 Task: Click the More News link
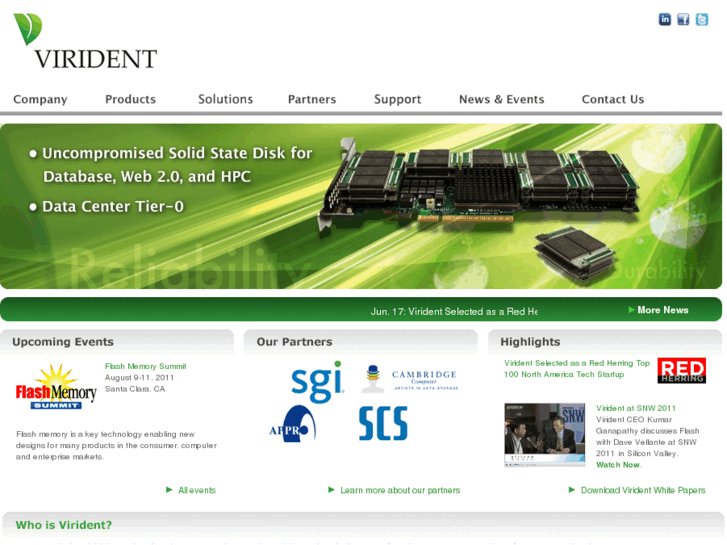click(x=663, y=310)
